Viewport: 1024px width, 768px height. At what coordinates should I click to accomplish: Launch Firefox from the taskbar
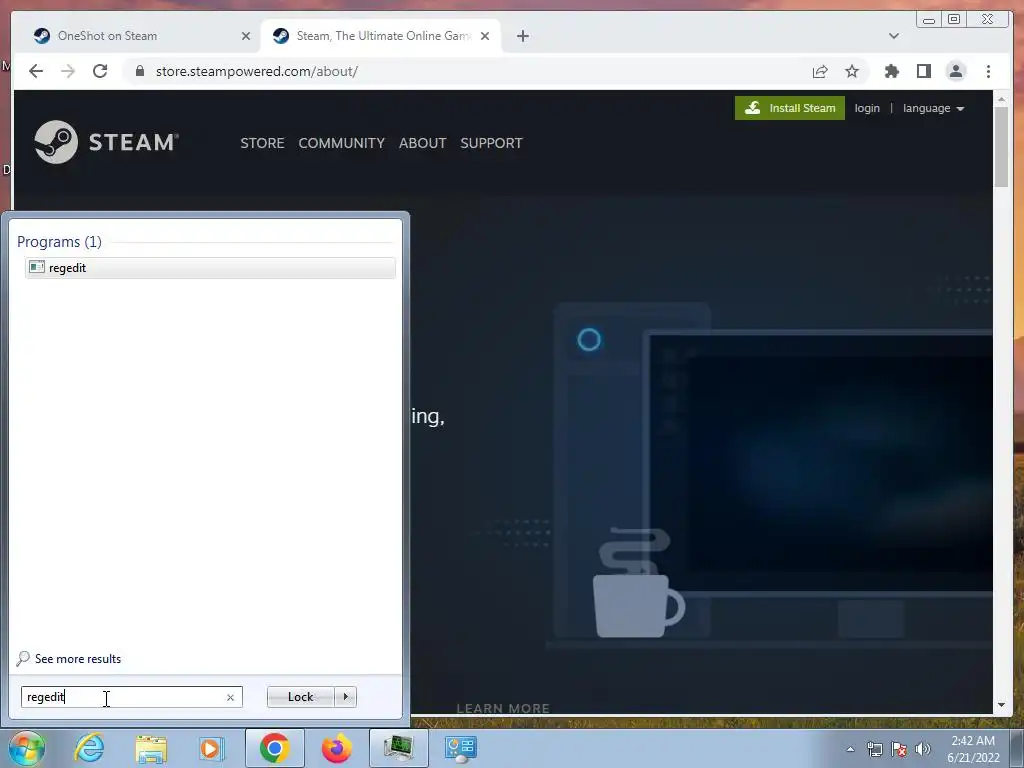tap(336, 748)
